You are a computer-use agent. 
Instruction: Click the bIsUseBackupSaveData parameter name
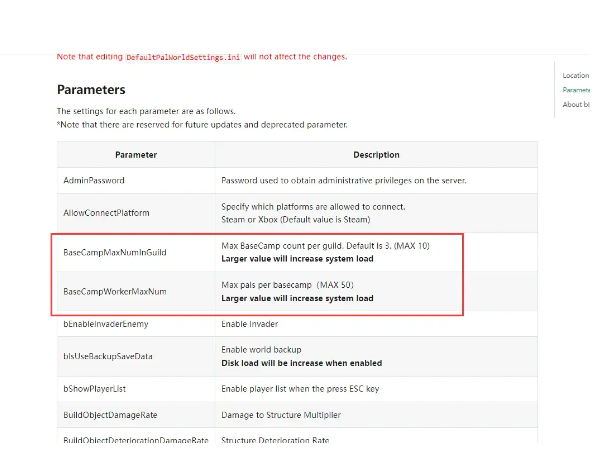108,356
